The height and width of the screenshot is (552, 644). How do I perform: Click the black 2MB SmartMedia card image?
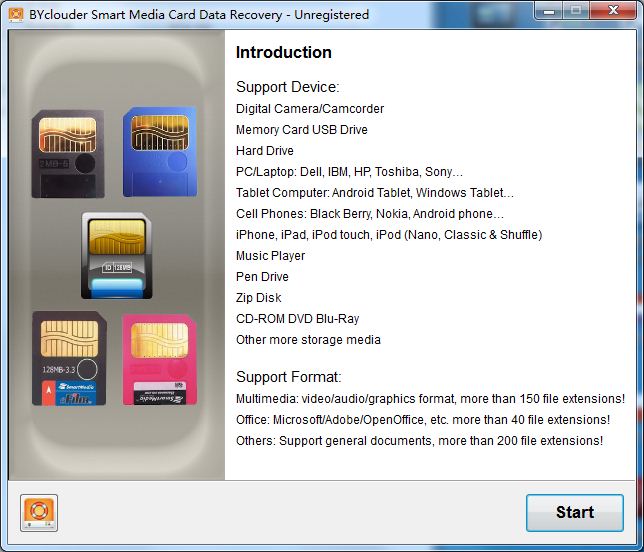tap(68, 154)
